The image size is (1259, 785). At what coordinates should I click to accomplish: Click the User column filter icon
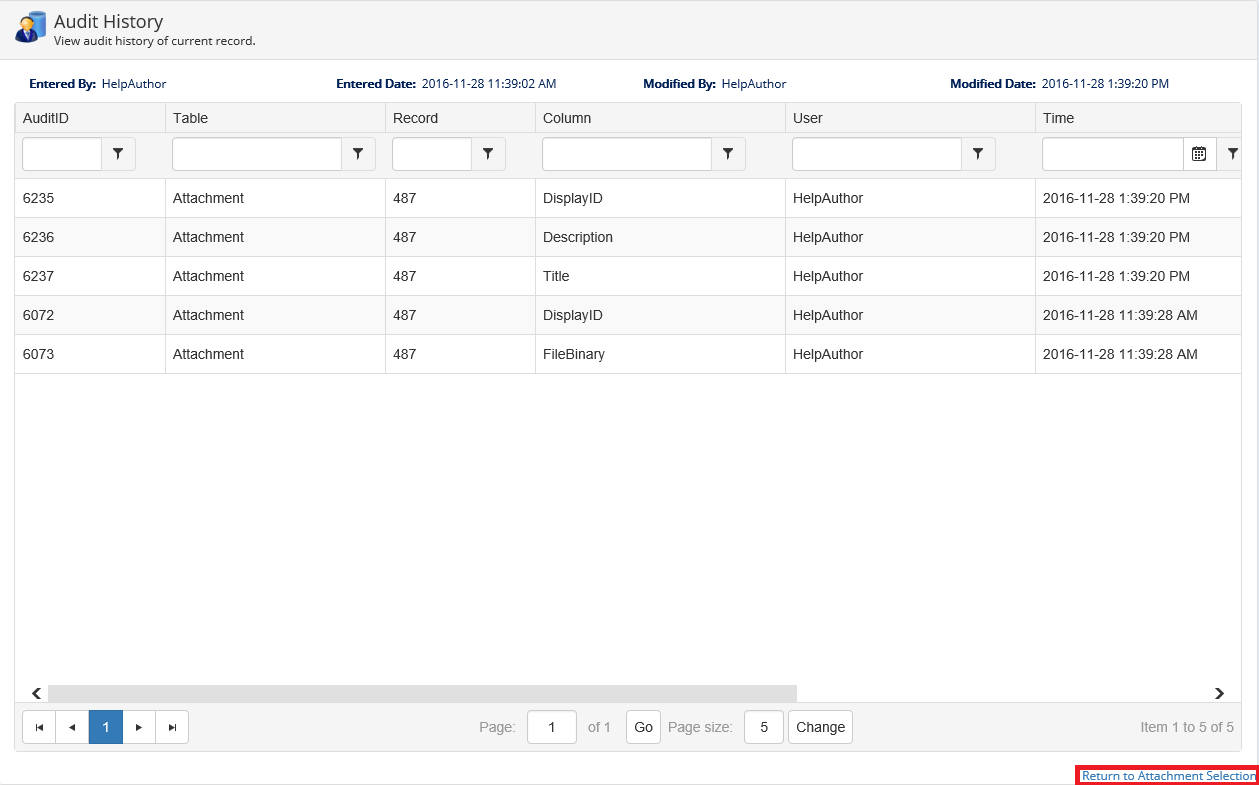click(x=978, y=154)
